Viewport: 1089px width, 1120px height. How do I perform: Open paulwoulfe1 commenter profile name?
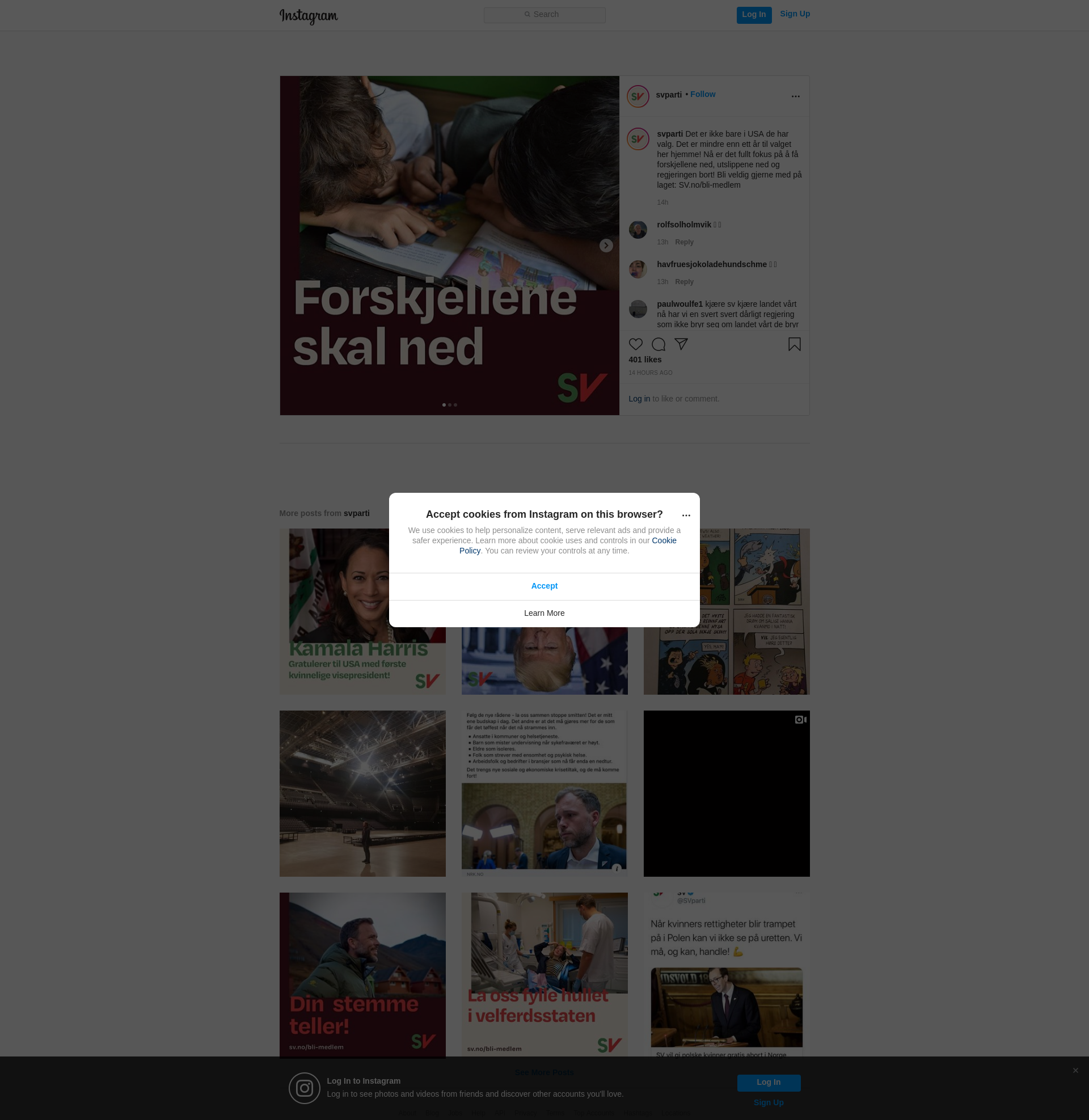(x=679, y=304)
